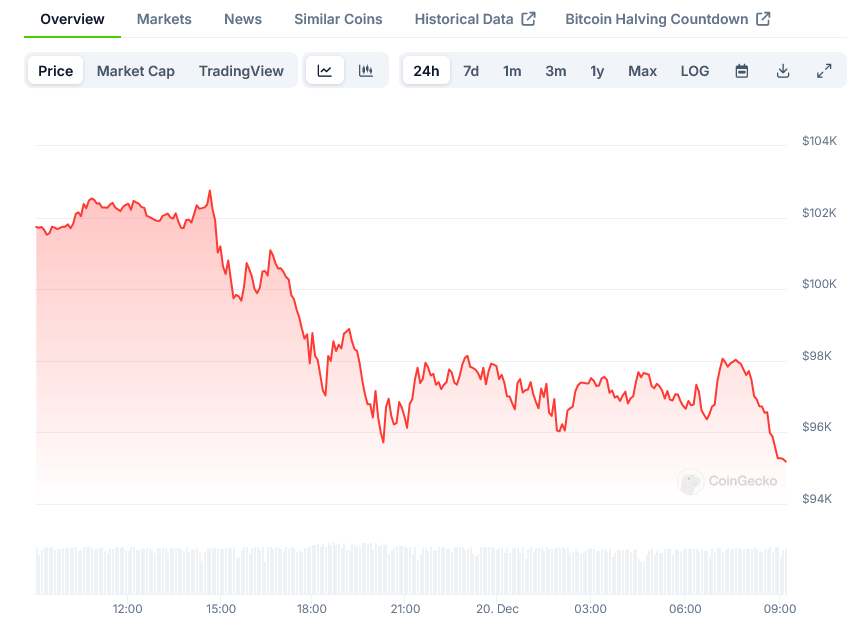Set time range to 7d

[x=471, y=71]
